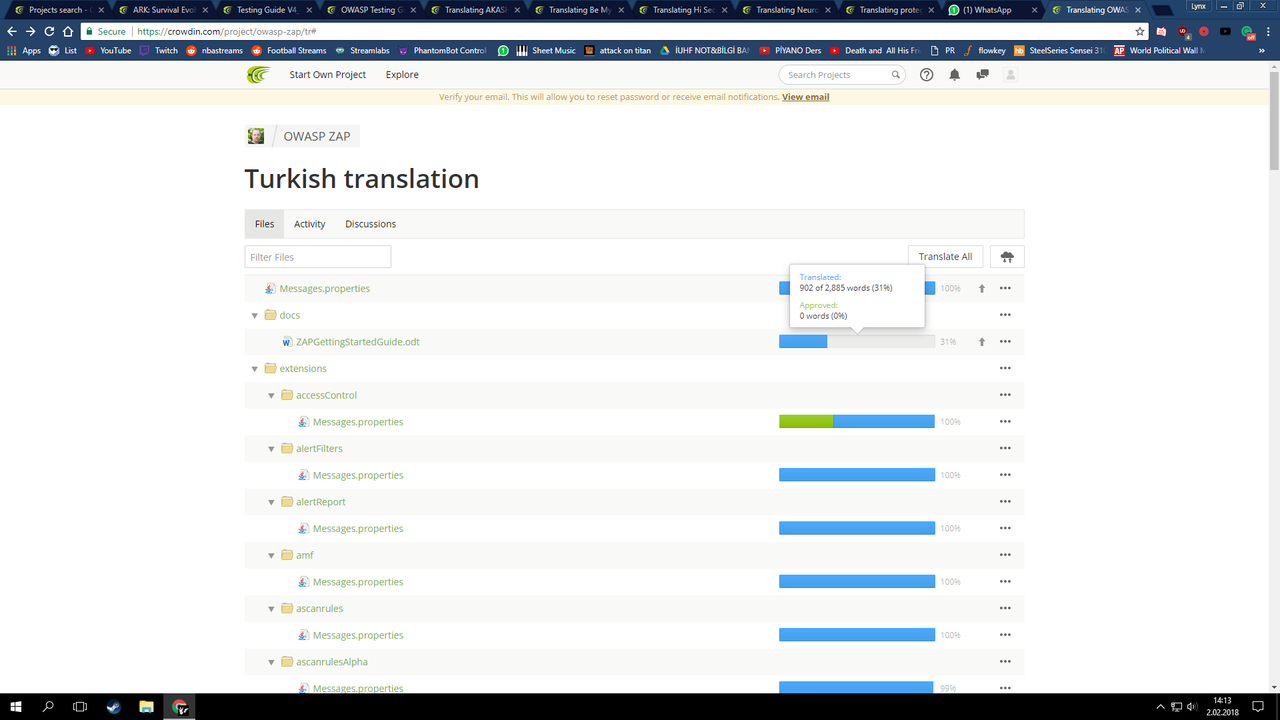Click the download translations button beside Translate All
Image resolution: width=1280 pixels, height=720 pixels.
[1007, 257]
